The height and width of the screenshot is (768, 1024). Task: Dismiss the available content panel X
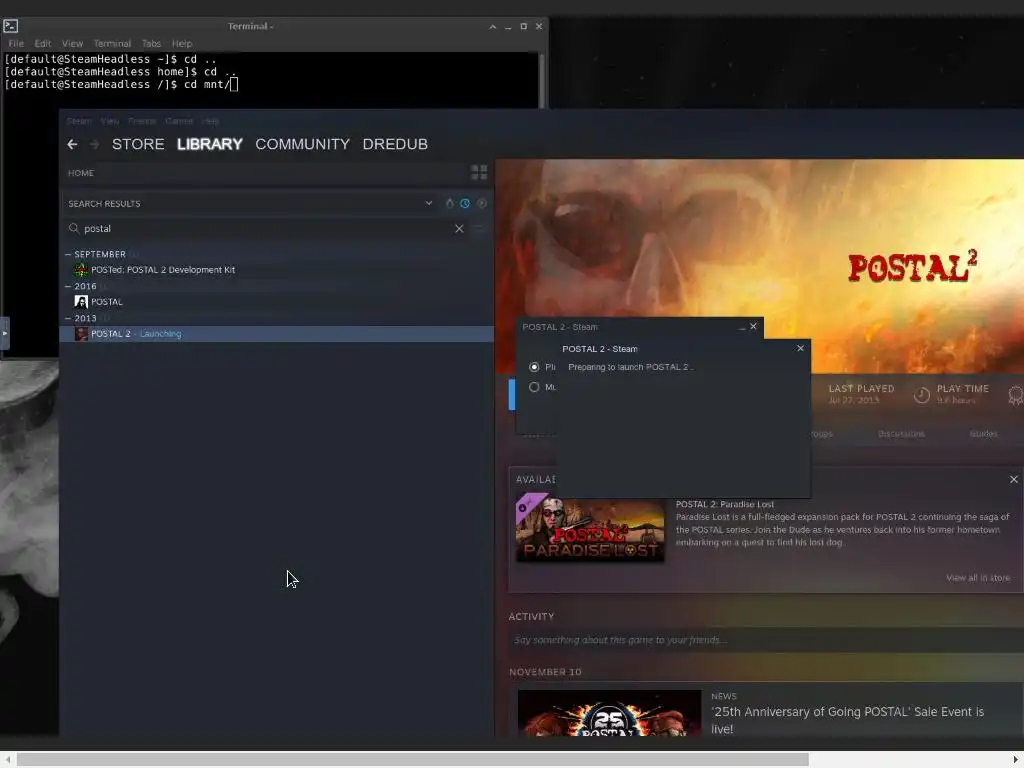click(1014, 479)
